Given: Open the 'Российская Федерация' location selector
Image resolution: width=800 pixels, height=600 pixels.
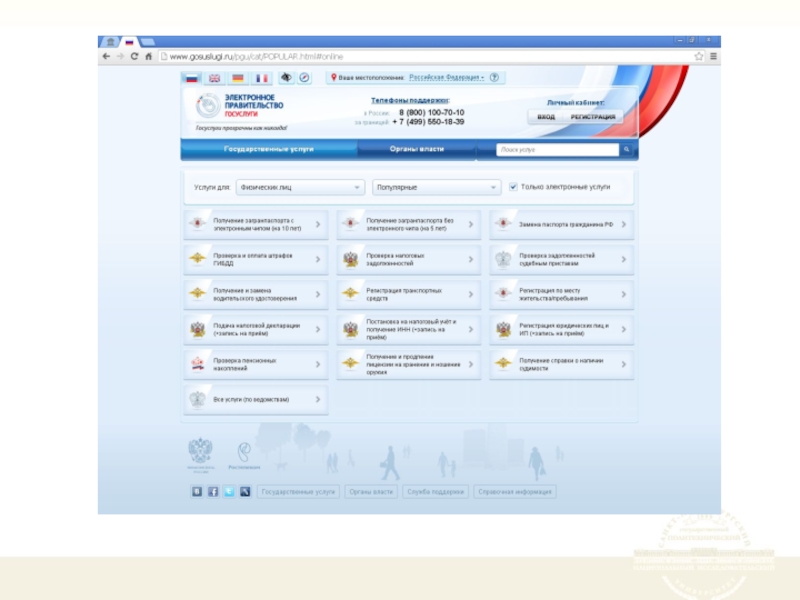Looking at the screenshot, I should click(x=446, y=78).
